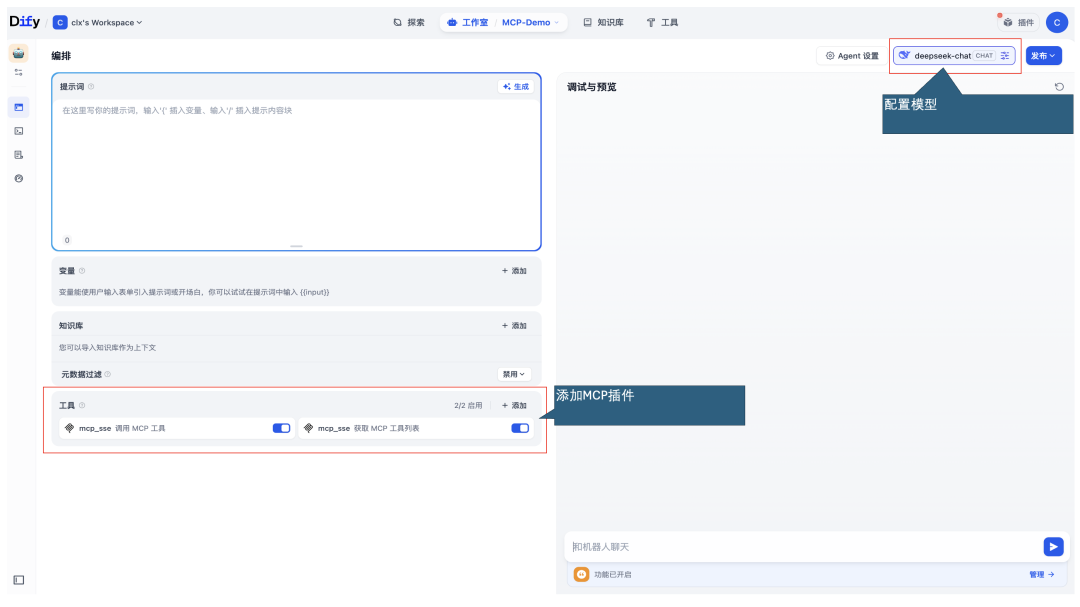Image resolution: width=1080 pixels, height=607 pixels.
Task: Open the 工具 tab in top navigation
Action: (x=663, y=23)
